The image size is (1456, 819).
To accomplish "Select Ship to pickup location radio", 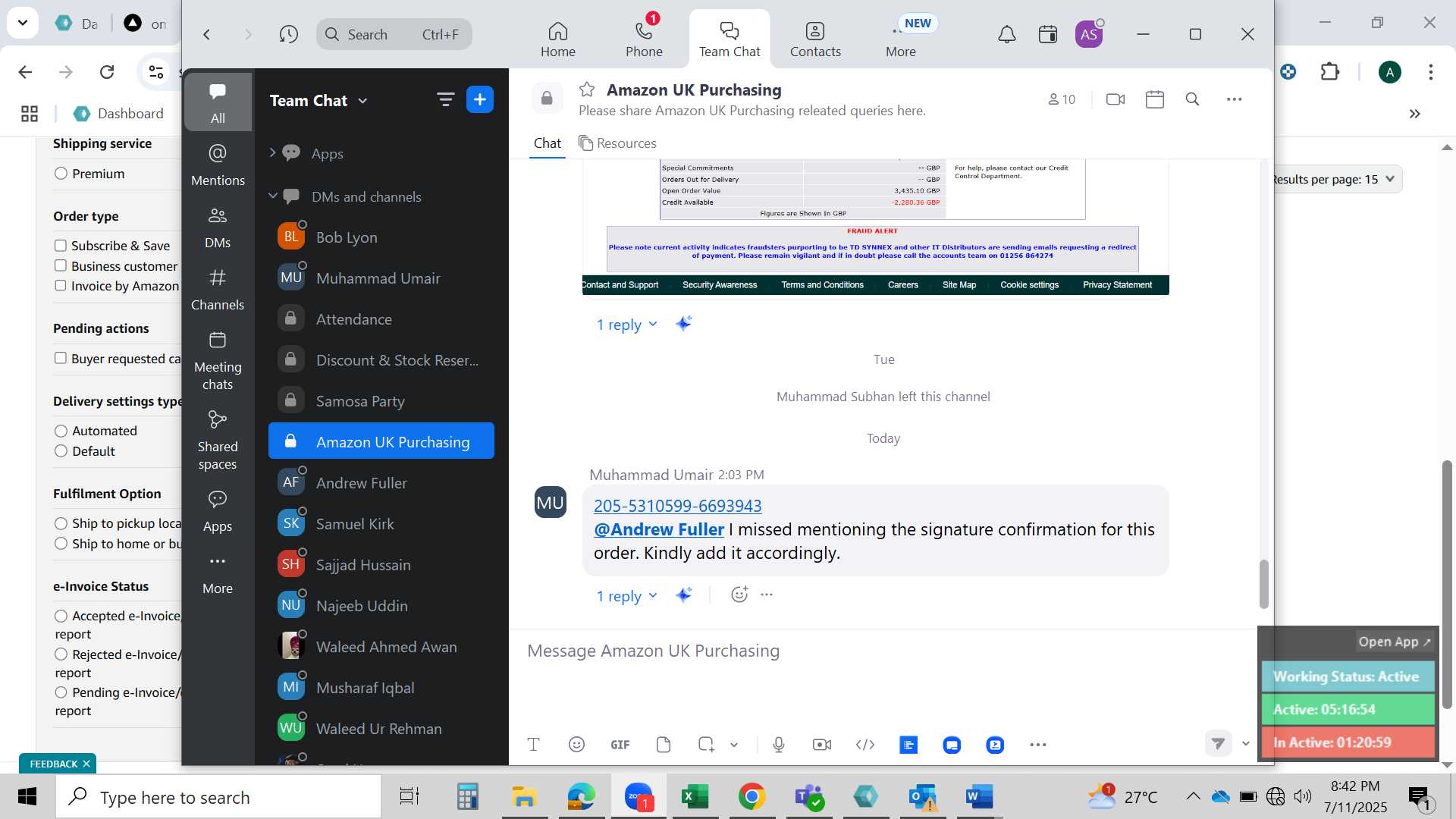I will [61, 523].
